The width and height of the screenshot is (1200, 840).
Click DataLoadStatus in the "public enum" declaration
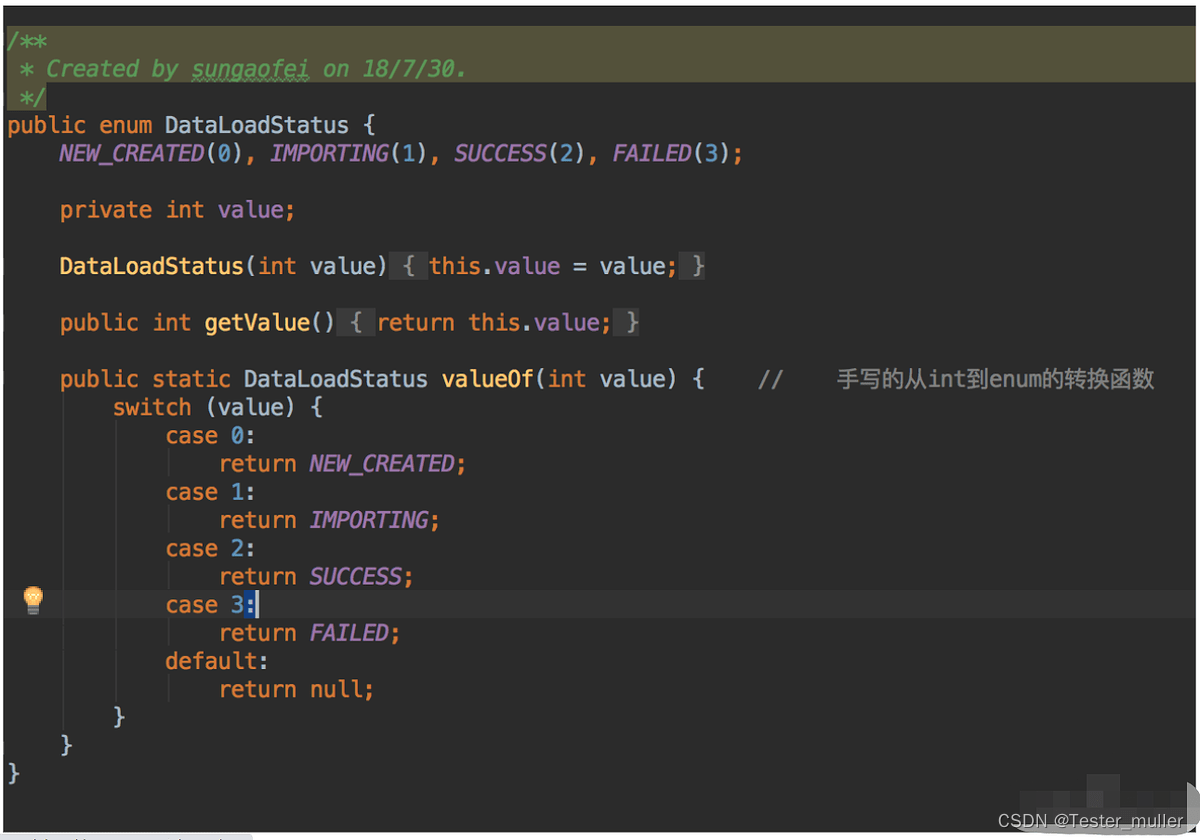257,126
